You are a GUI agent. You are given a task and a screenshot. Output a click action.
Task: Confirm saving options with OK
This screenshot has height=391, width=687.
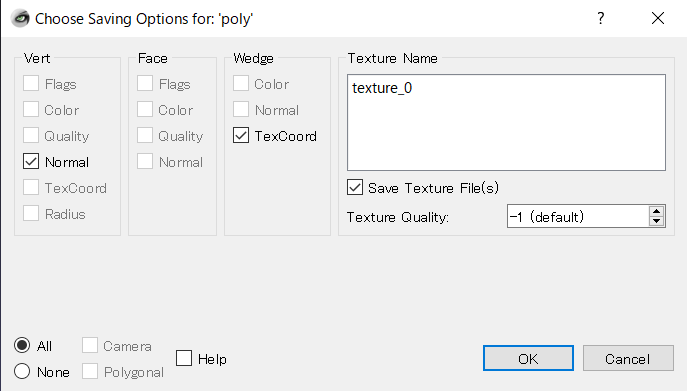[528, 358]
